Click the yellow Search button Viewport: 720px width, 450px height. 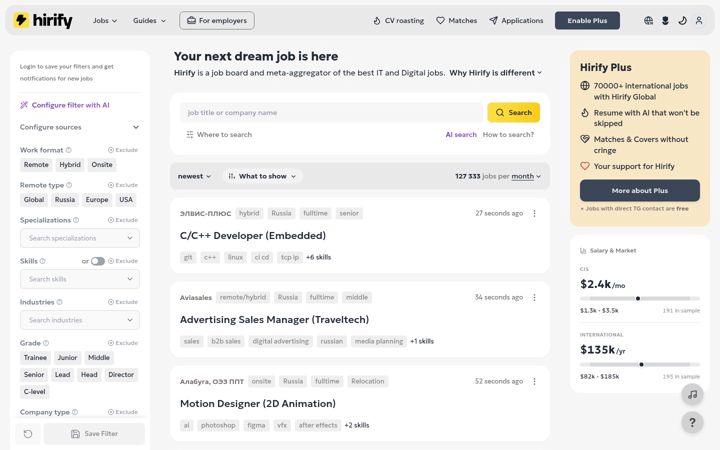click(513, 112)
